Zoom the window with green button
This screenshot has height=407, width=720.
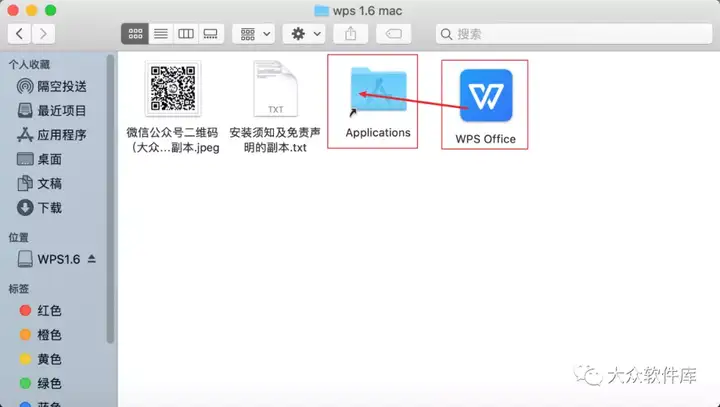[51, 10]
